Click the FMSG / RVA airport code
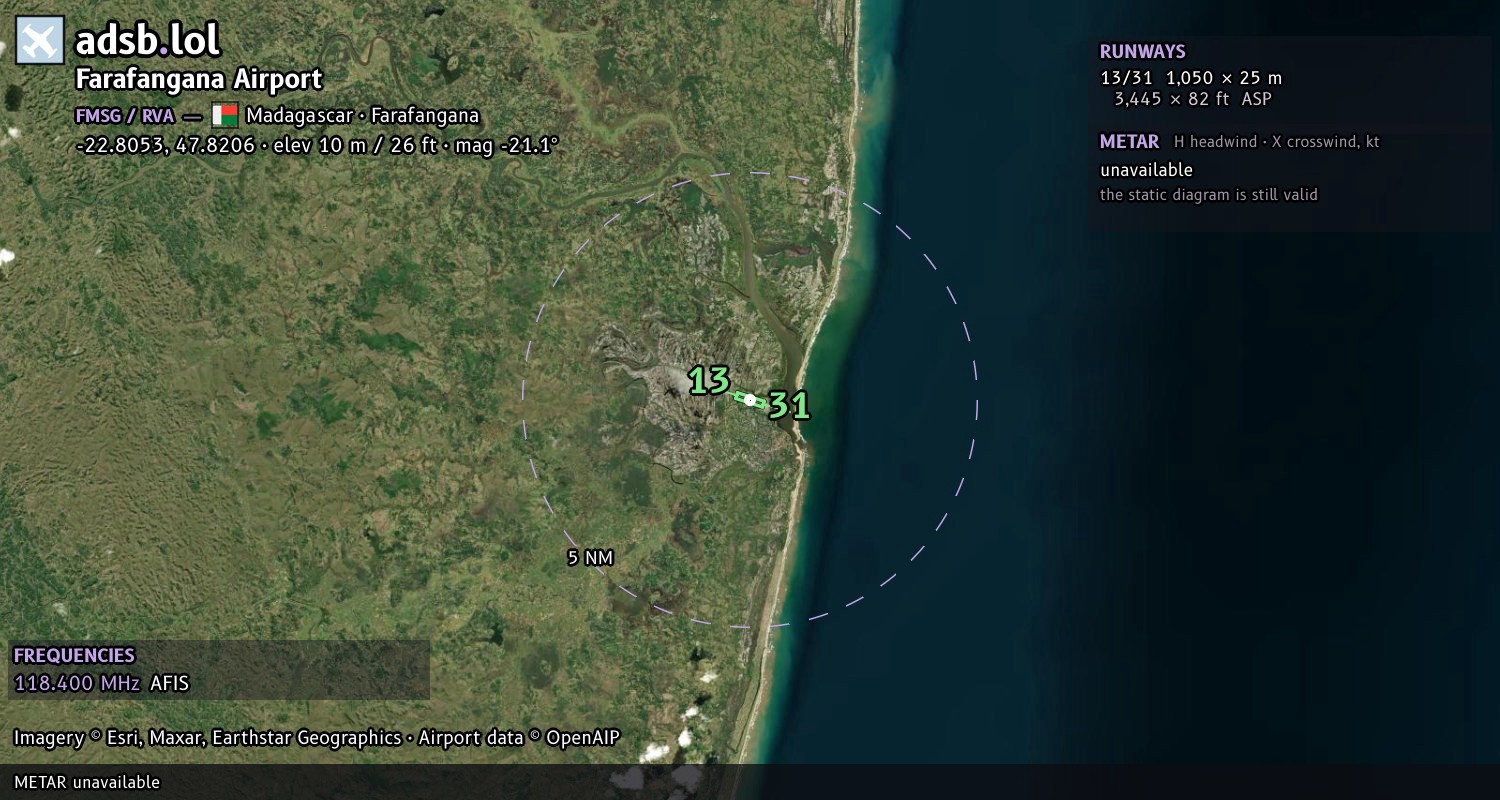This screenshot has height=800, width=1500. pyautogui.click(x=125, y=115)
